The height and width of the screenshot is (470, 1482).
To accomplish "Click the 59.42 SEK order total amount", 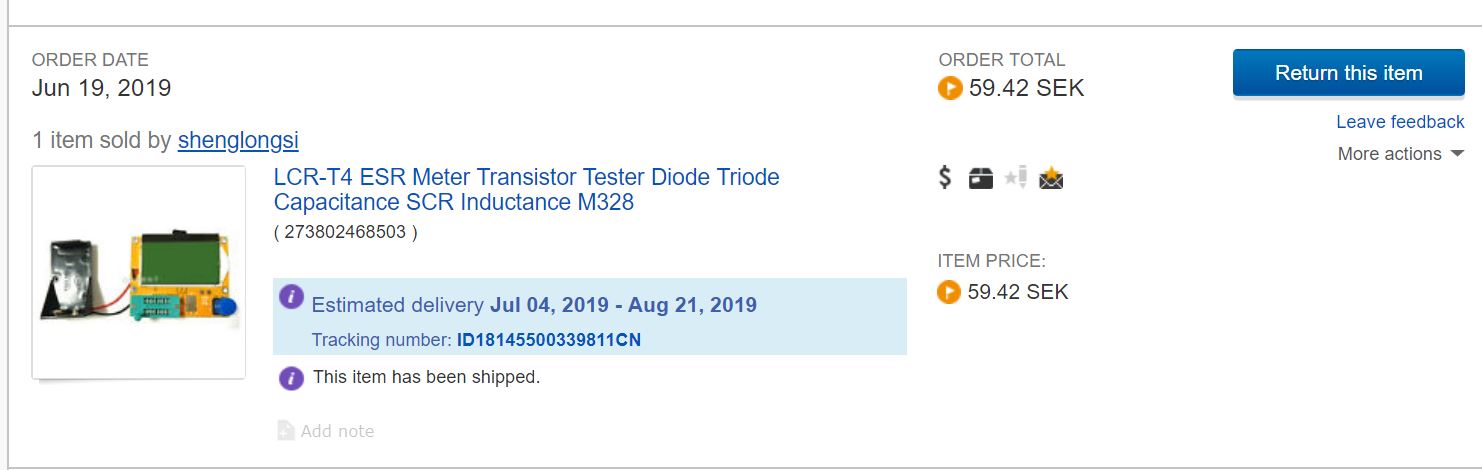I will [1026, 88].
